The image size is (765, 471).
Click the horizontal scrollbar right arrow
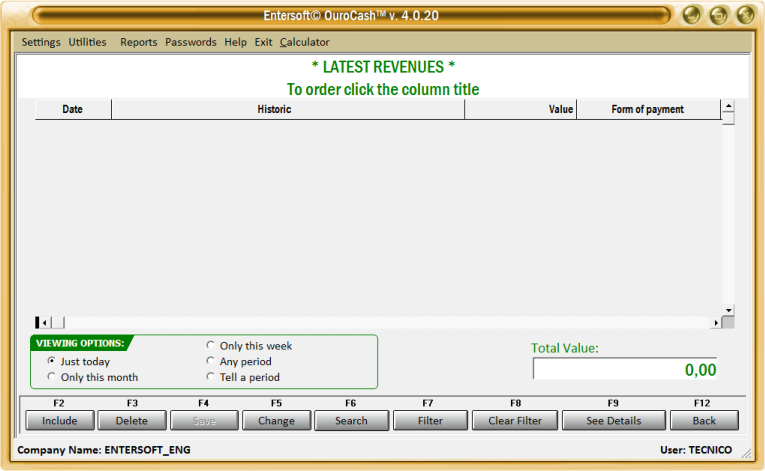click(x=716, y=323)
